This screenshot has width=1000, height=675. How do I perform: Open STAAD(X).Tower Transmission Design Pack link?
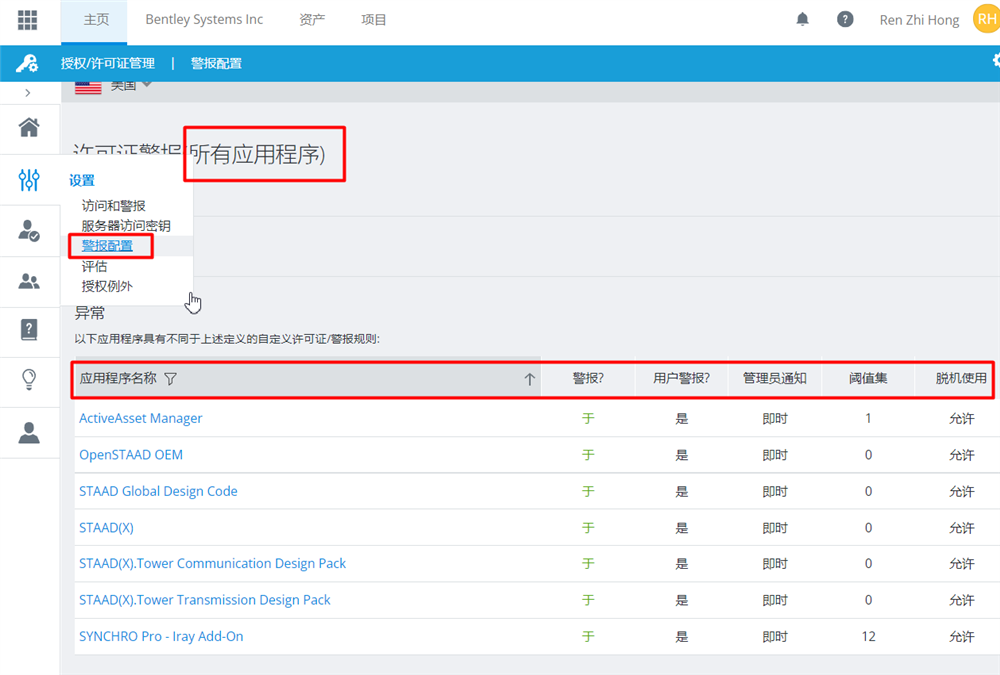[205, 600]
